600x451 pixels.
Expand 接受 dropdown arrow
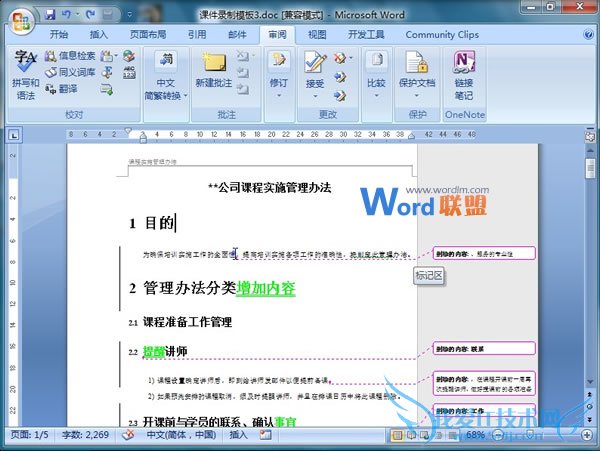point(315,96)
